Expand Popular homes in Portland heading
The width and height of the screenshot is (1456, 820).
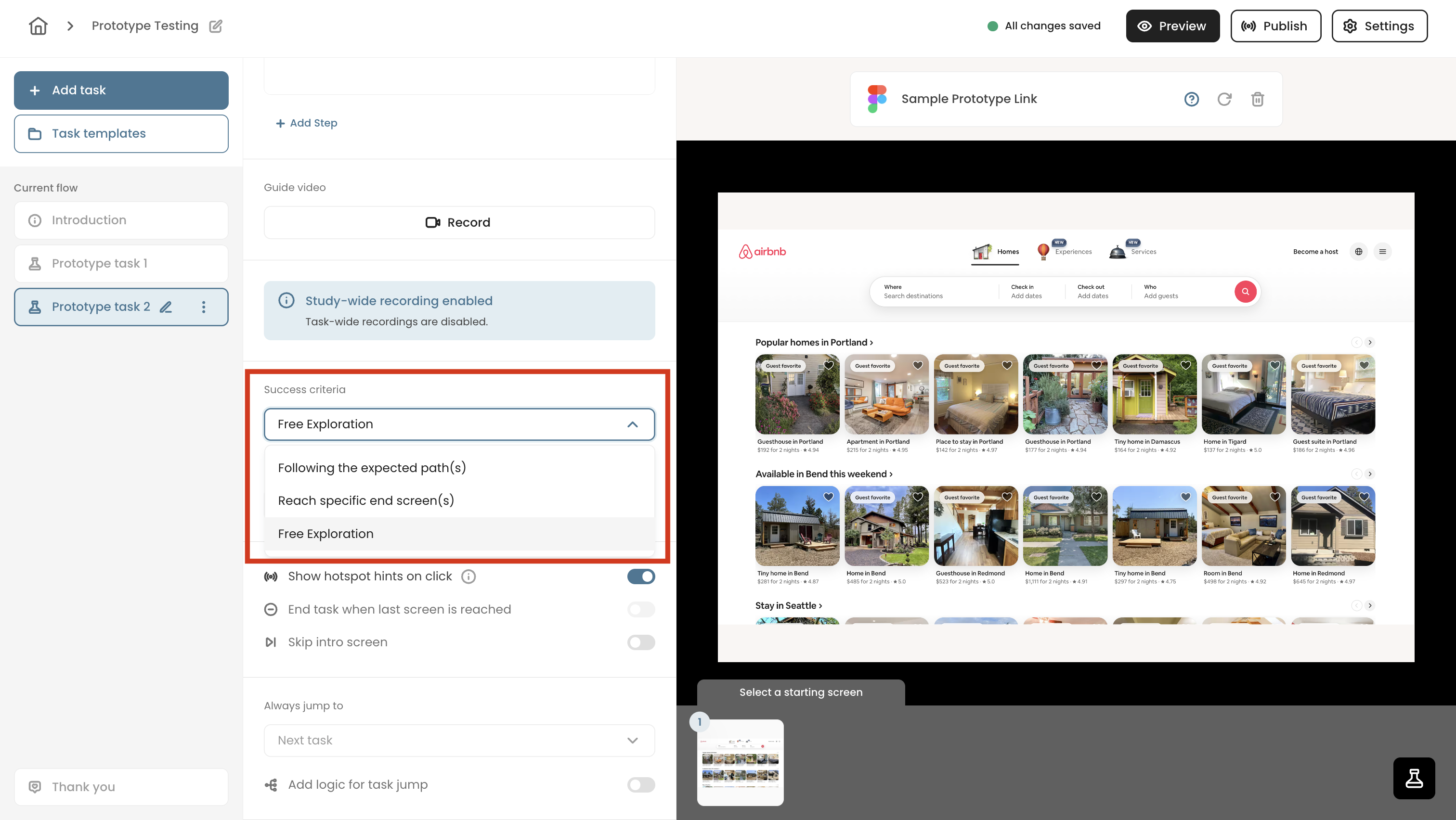[x=814, y=342]
